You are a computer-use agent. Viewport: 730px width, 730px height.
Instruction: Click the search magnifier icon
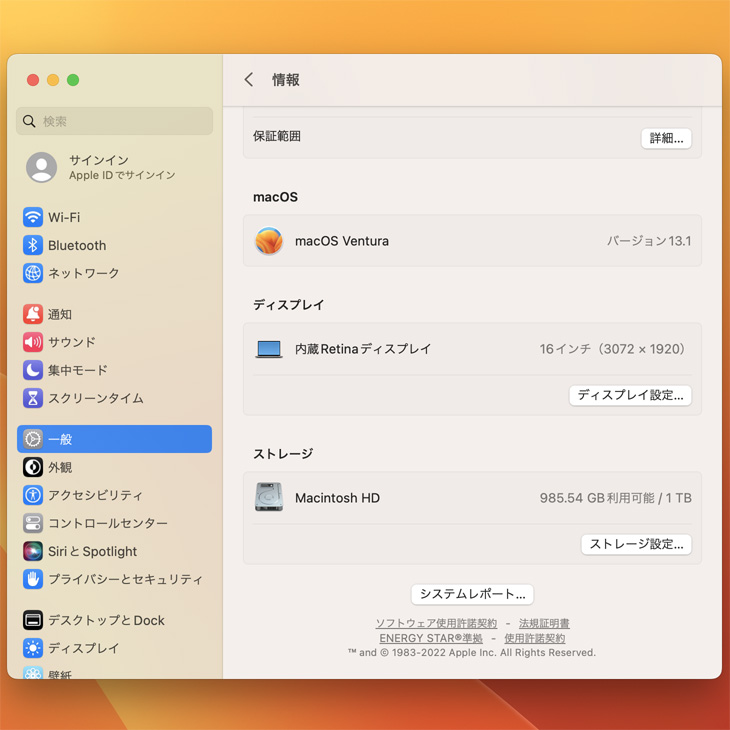pos(29,121)
